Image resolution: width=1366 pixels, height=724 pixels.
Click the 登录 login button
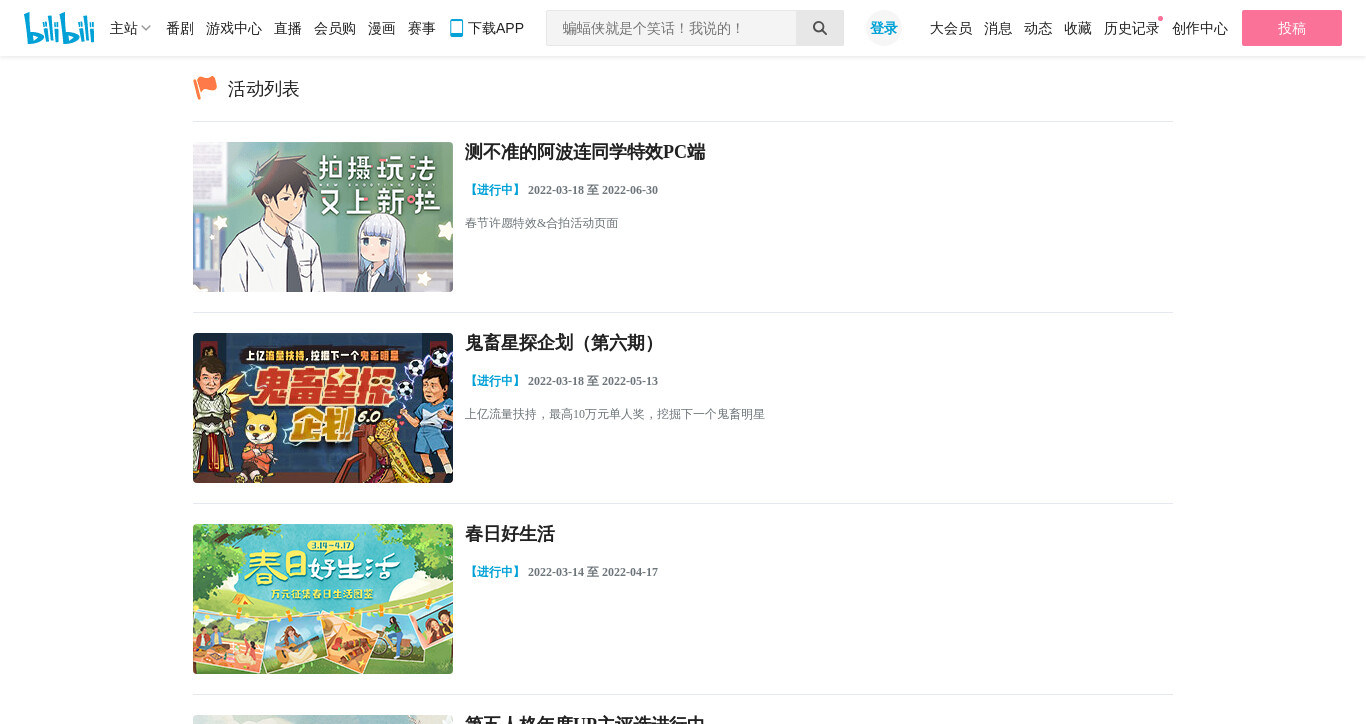tap(884, 28)
